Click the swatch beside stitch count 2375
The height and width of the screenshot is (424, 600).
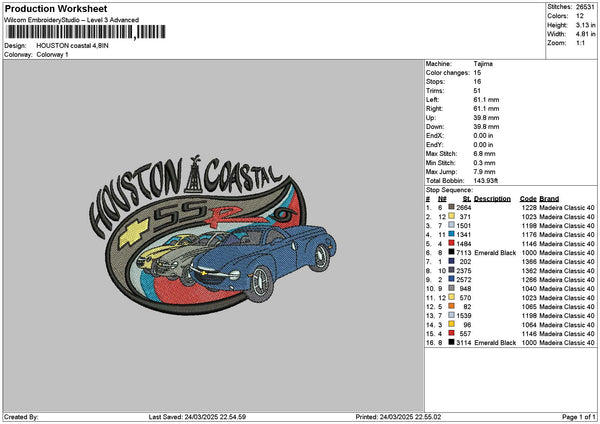451,270
